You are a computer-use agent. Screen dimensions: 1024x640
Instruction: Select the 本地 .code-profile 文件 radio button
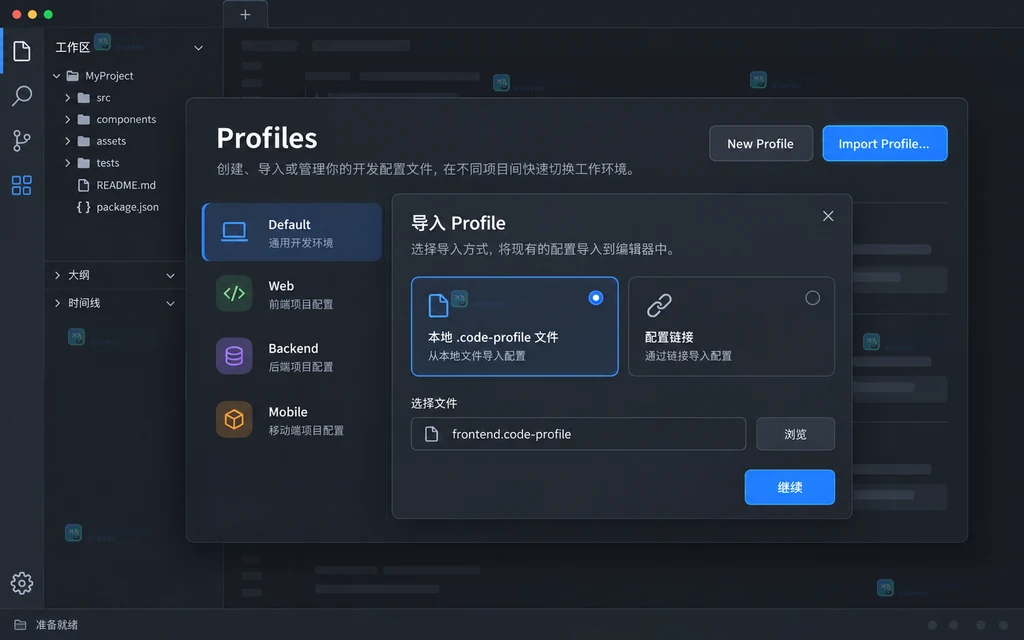coord(596,298)
